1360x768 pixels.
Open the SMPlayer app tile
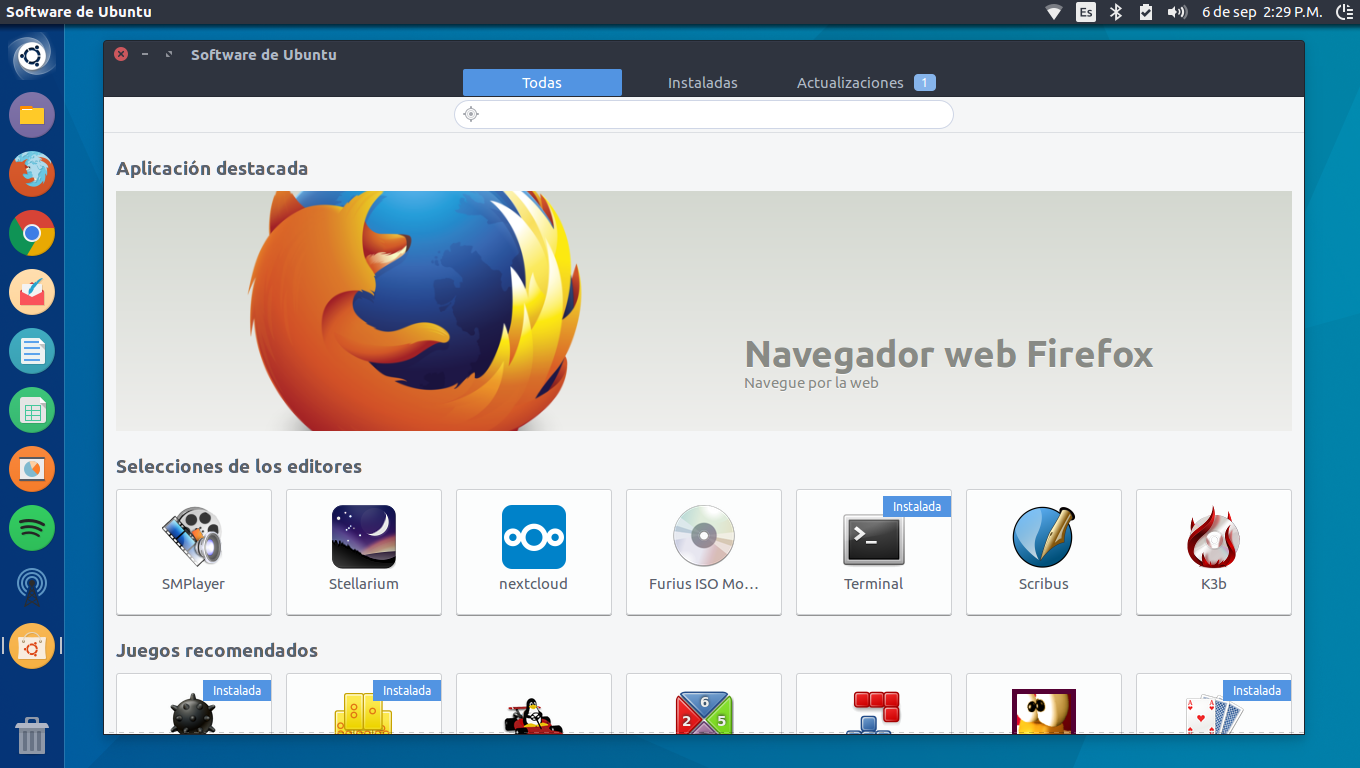click(x=194, y=552)
